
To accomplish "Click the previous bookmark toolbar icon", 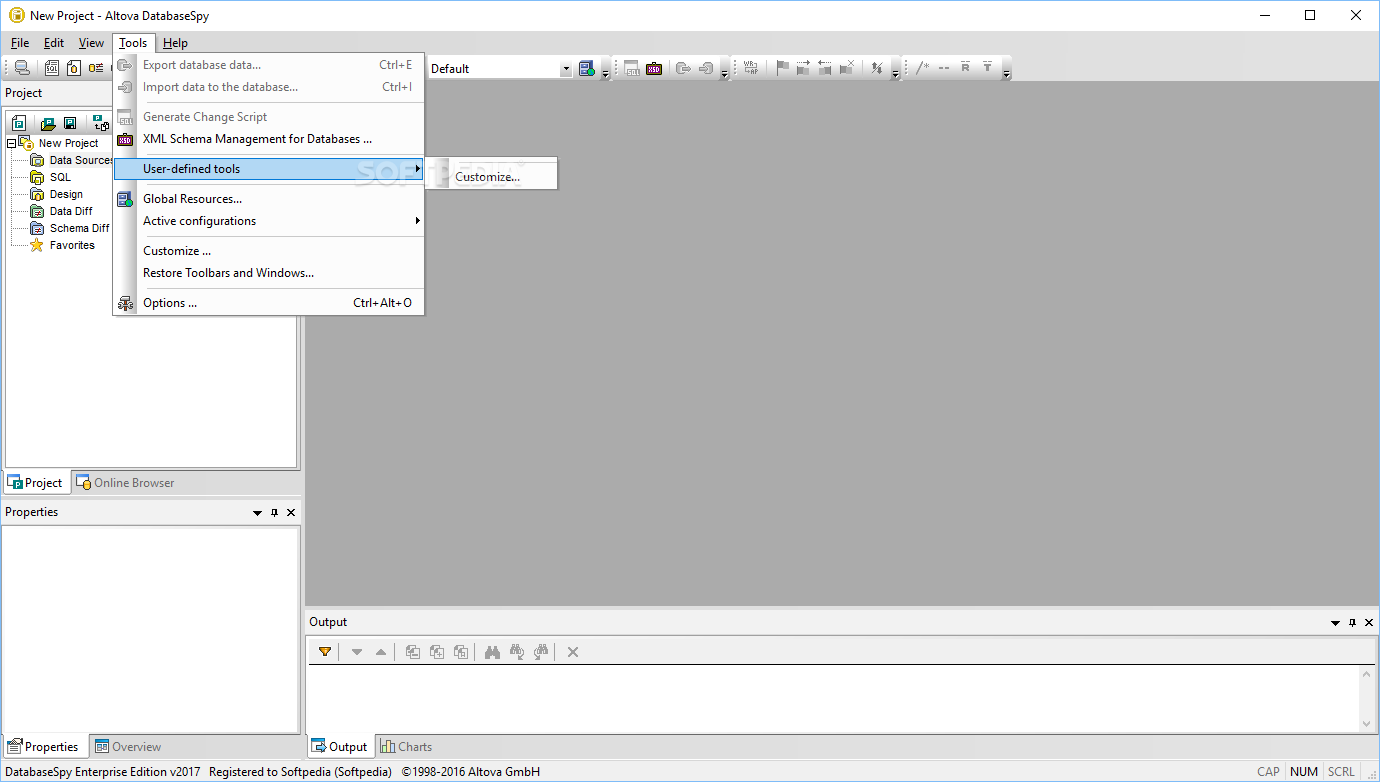I will pyautogui.click(x=825, y=68).
